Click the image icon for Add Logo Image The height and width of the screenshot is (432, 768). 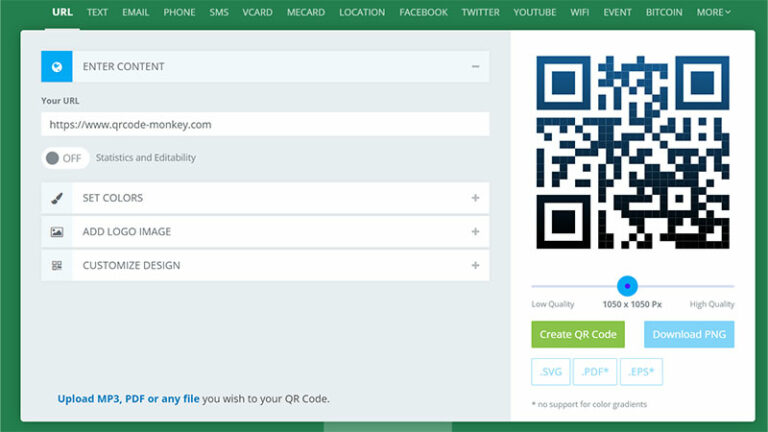tap(57, 232)
